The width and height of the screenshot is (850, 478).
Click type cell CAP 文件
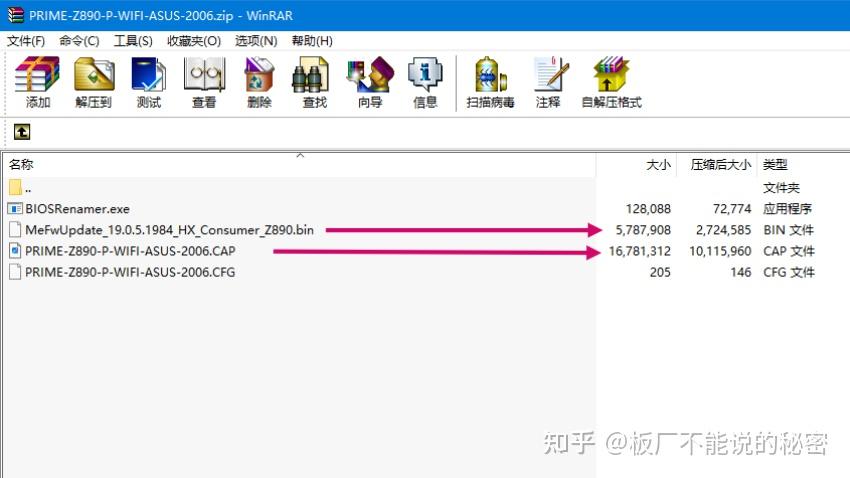point(789,251)
